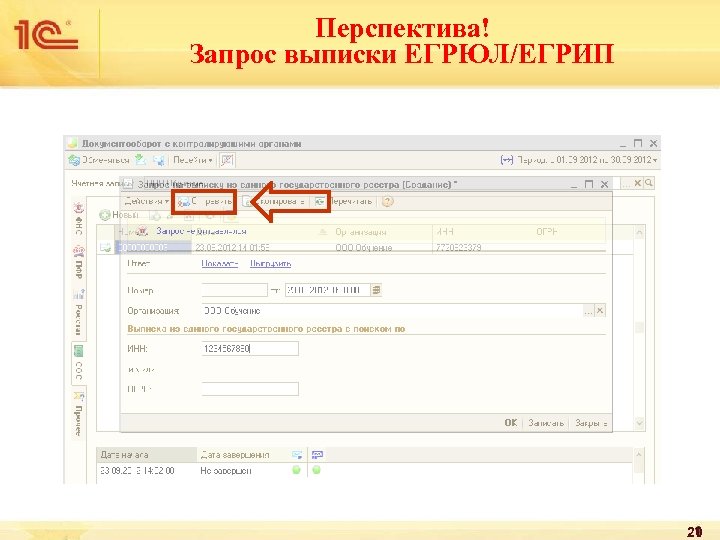The image size is (720, 540).
Task: Switch to the Прочее side tab
Action: (79, 414)
